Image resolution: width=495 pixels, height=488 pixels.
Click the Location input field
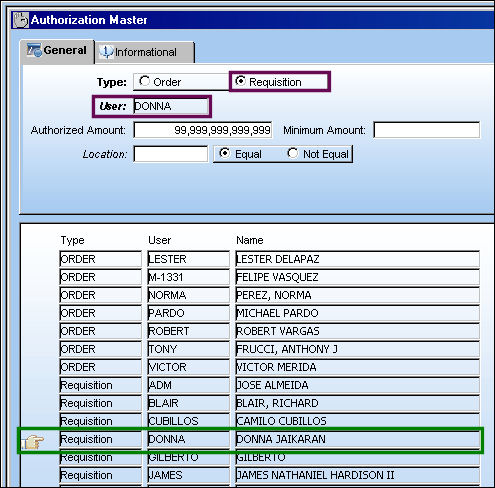click(x=171, y=154)
